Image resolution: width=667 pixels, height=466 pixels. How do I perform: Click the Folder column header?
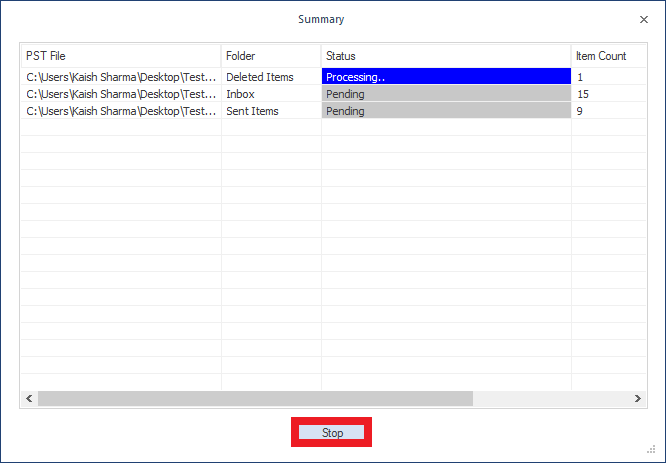tap(271, 56)
